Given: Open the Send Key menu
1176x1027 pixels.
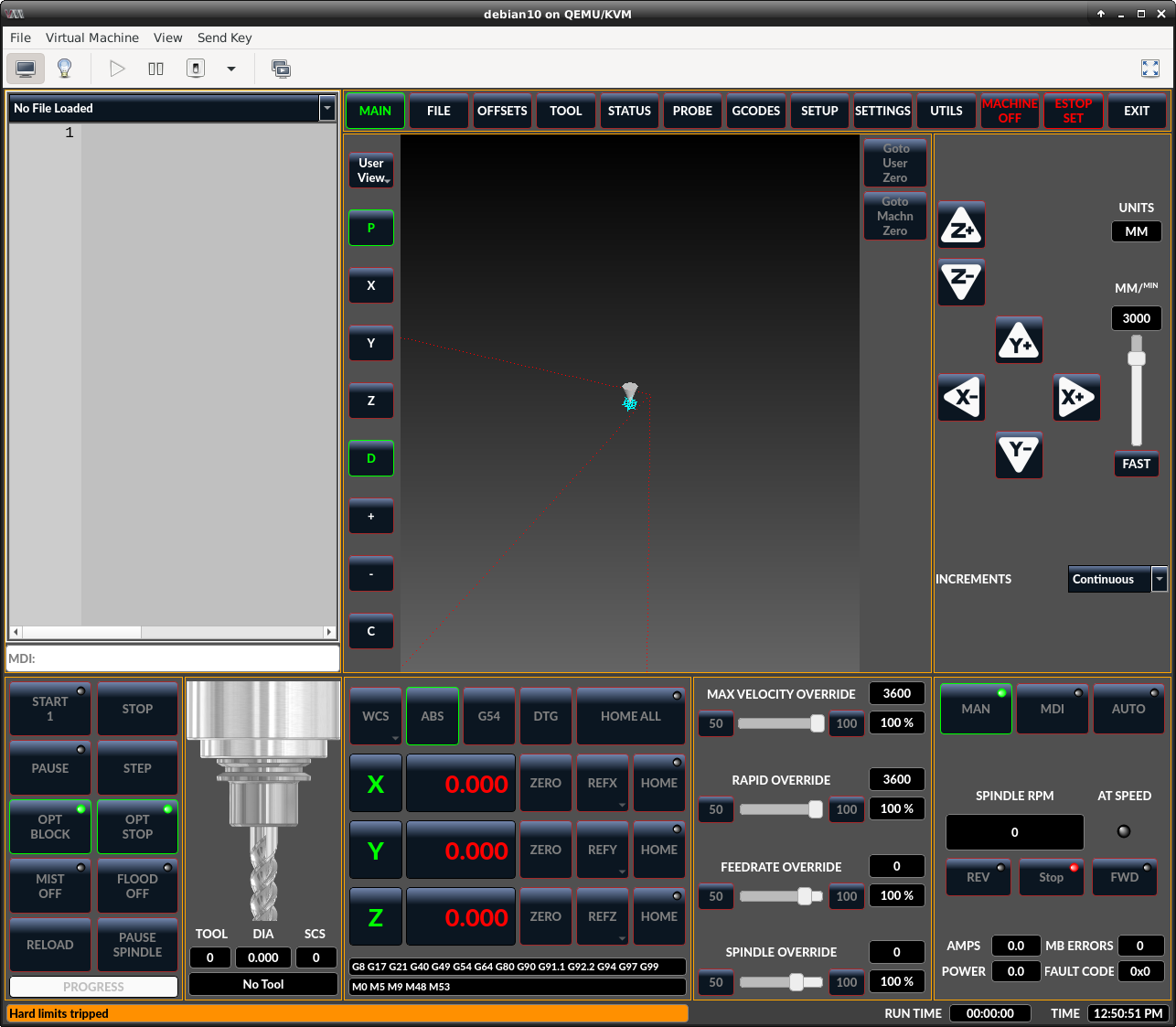Looking at the screenshot, I should (x=224, y=37).
